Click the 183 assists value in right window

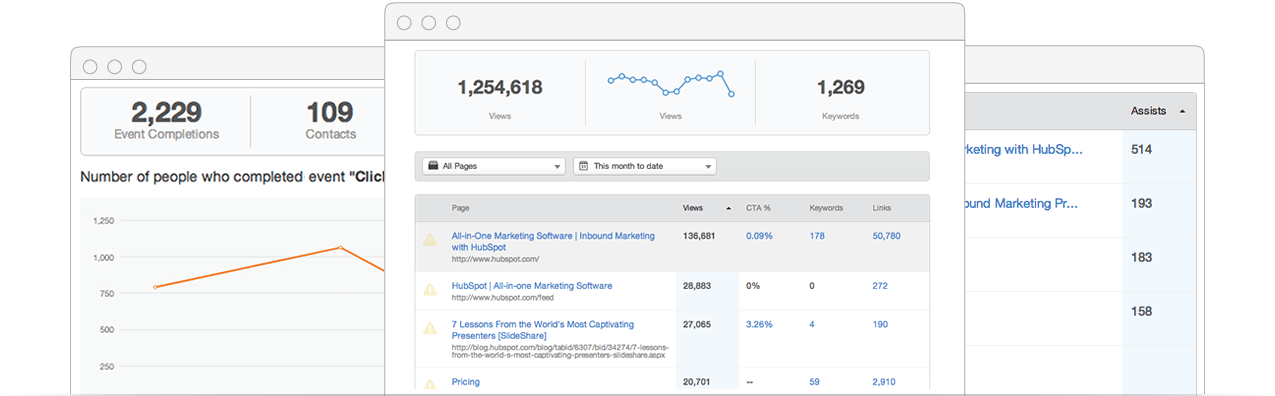click(x=1141, y=257)
